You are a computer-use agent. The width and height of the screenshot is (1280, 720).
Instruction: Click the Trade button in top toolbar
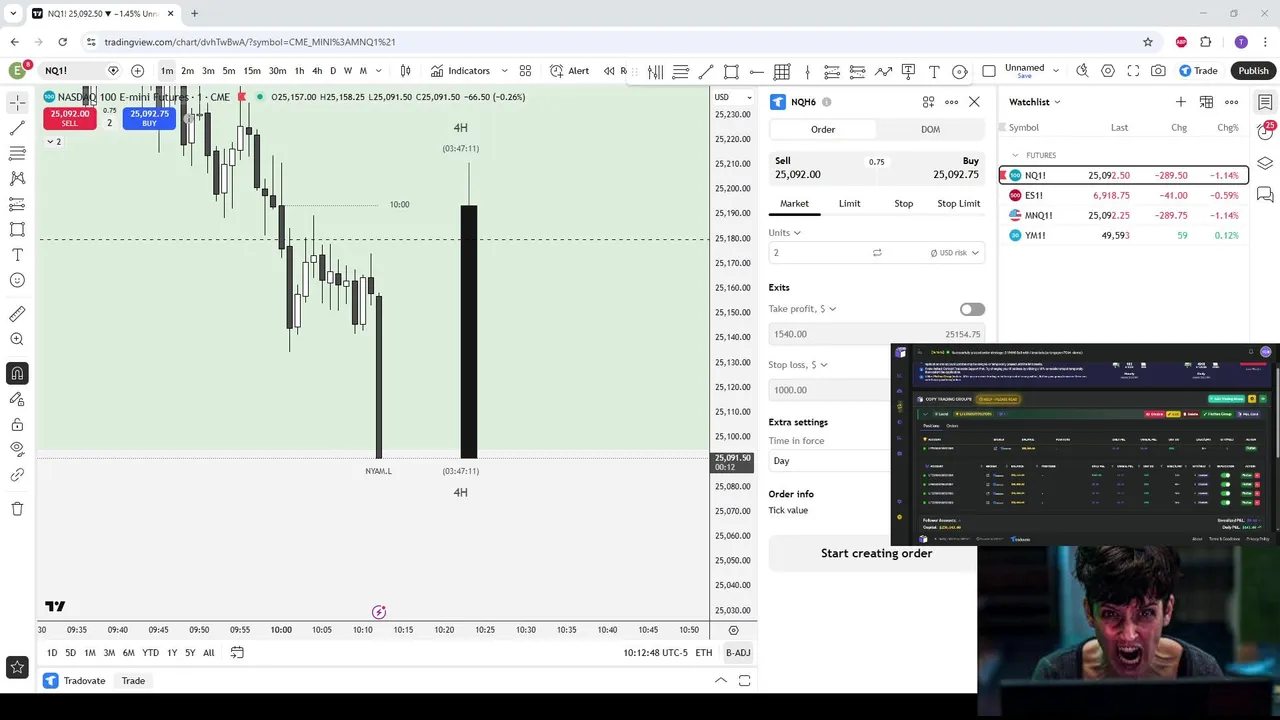(x=1198, y=71)
